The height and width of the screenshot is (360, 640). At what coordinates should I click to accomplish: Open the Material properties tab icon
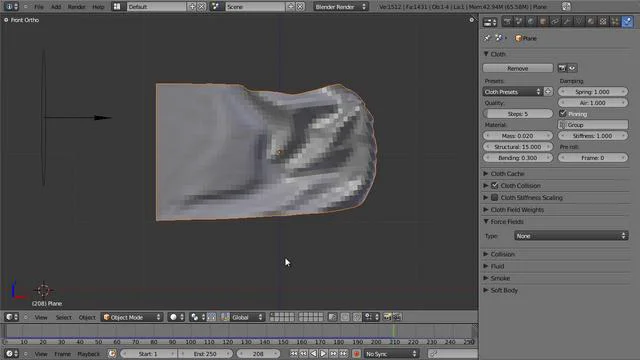click(591, 22)
